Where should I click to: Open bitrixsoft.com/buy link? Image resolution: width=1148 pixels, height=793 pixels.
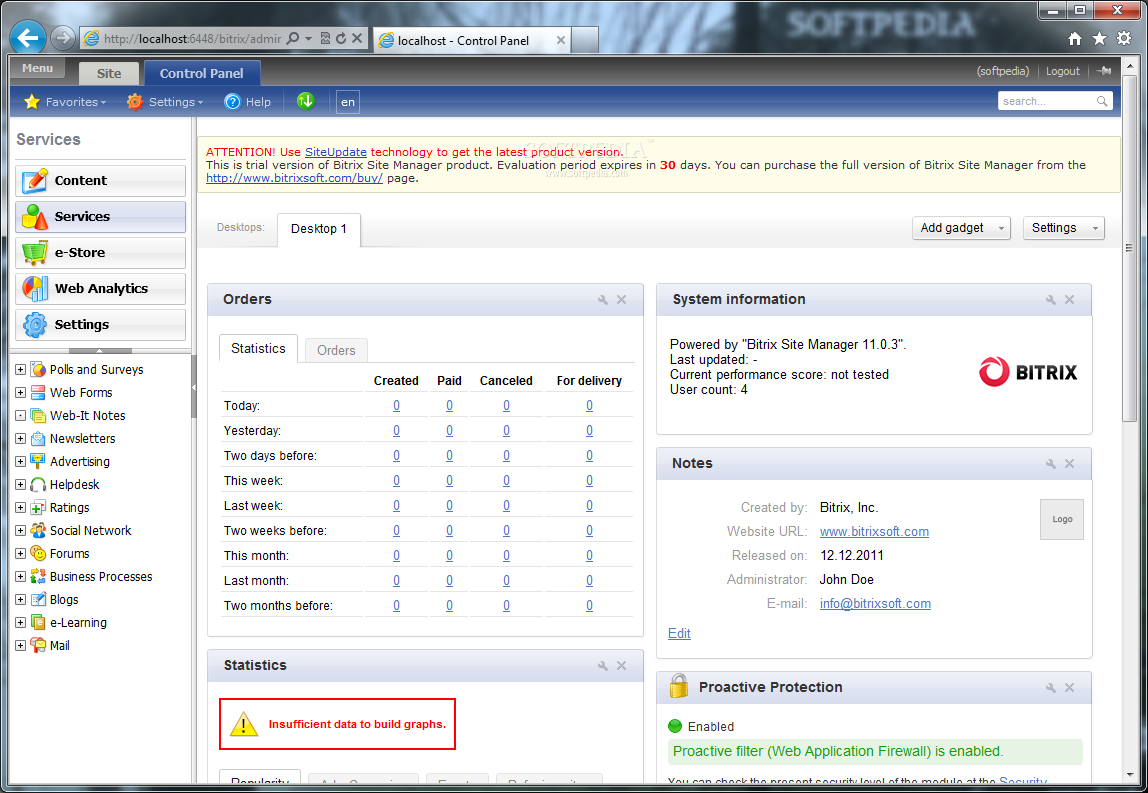pyautogui.click(x=294, y=178)
